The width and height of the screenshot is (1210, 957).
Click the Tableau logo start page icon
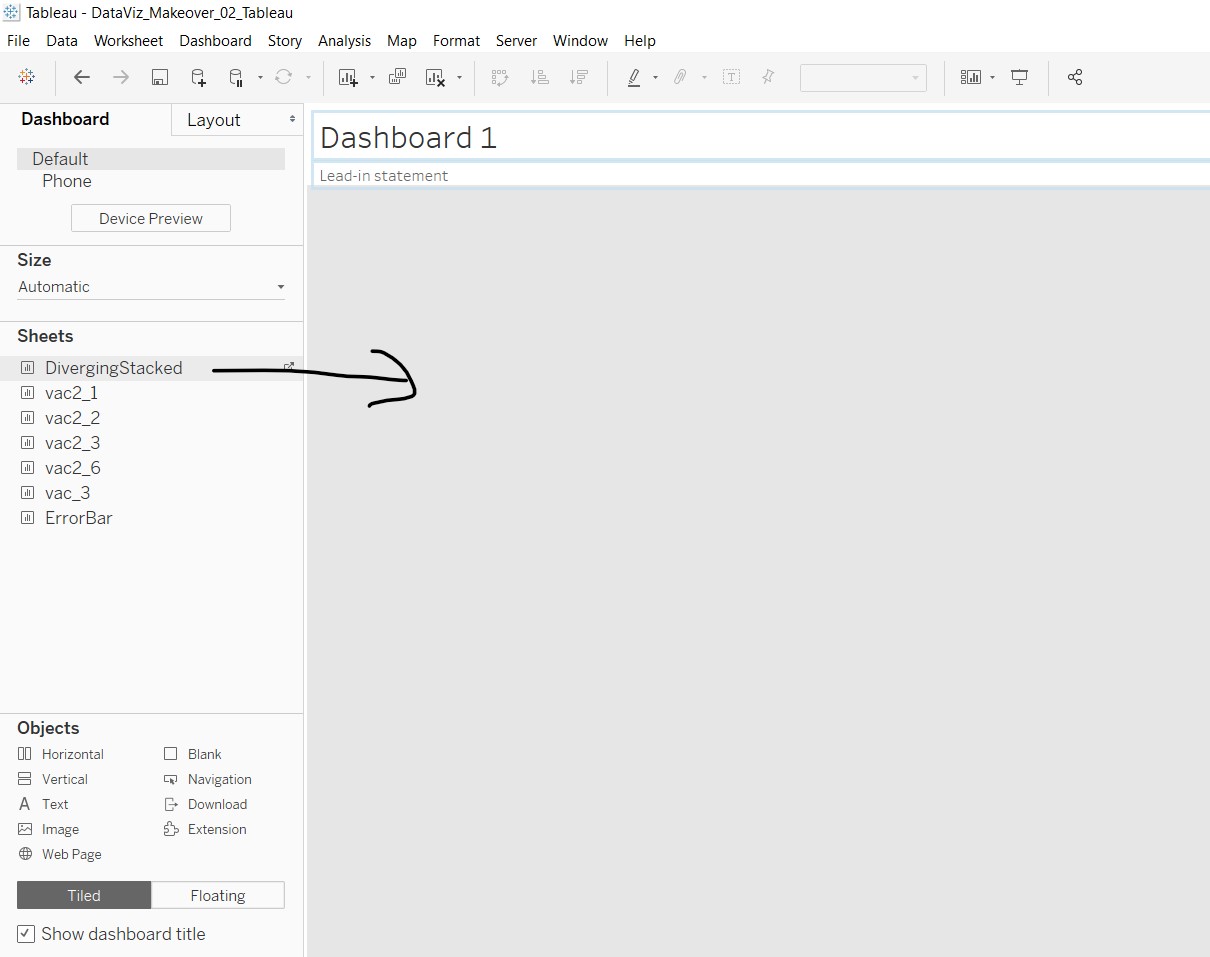click(x=27, y=78)
